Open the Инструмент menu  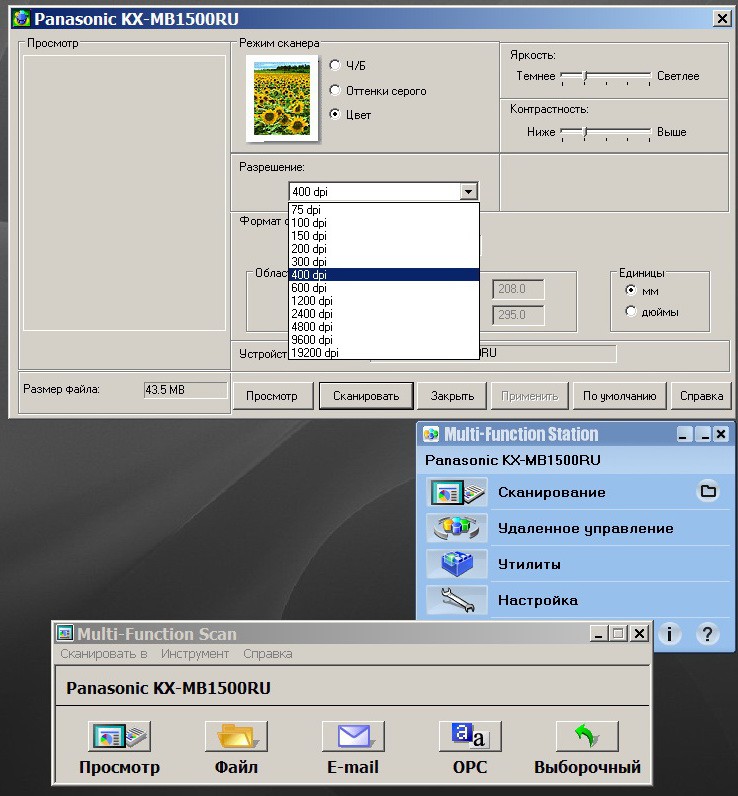tap(195, 654)
